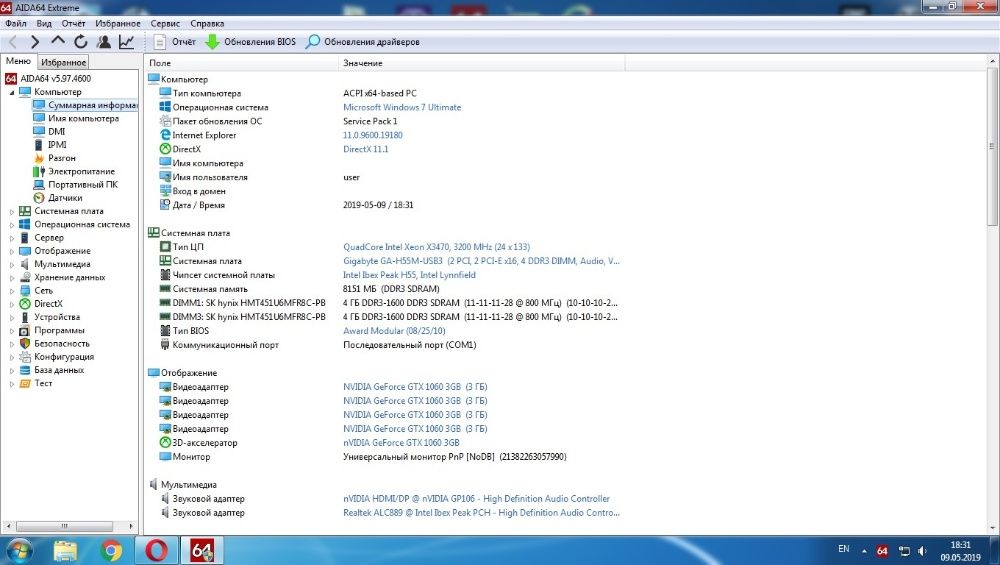Open the Справка menu

click(x=207, y=24)
